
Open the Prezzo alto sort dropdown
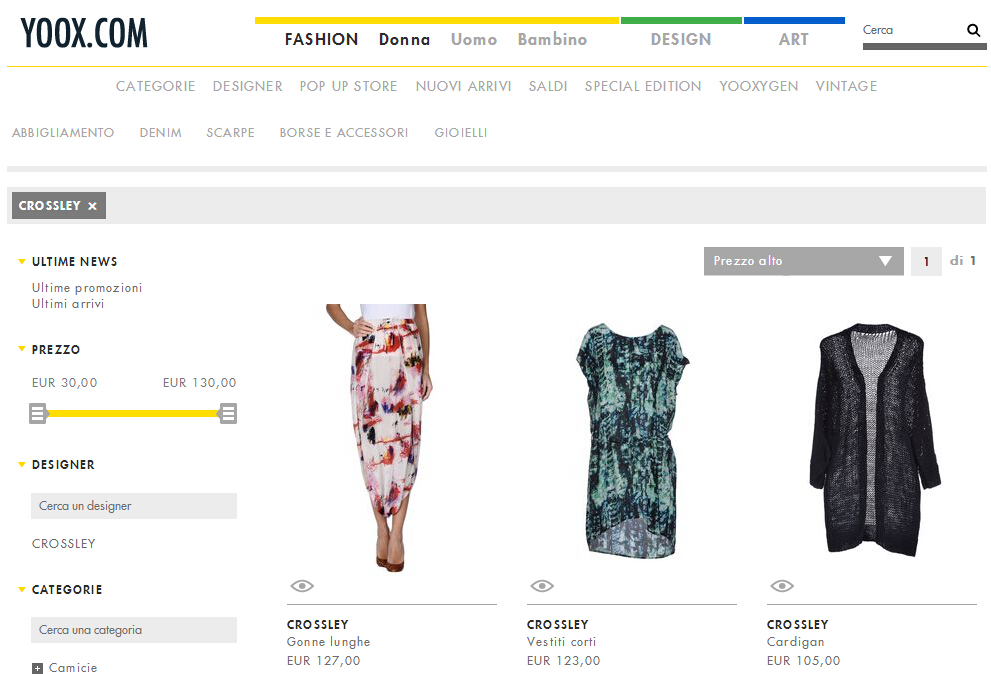[x=803, y=261]
